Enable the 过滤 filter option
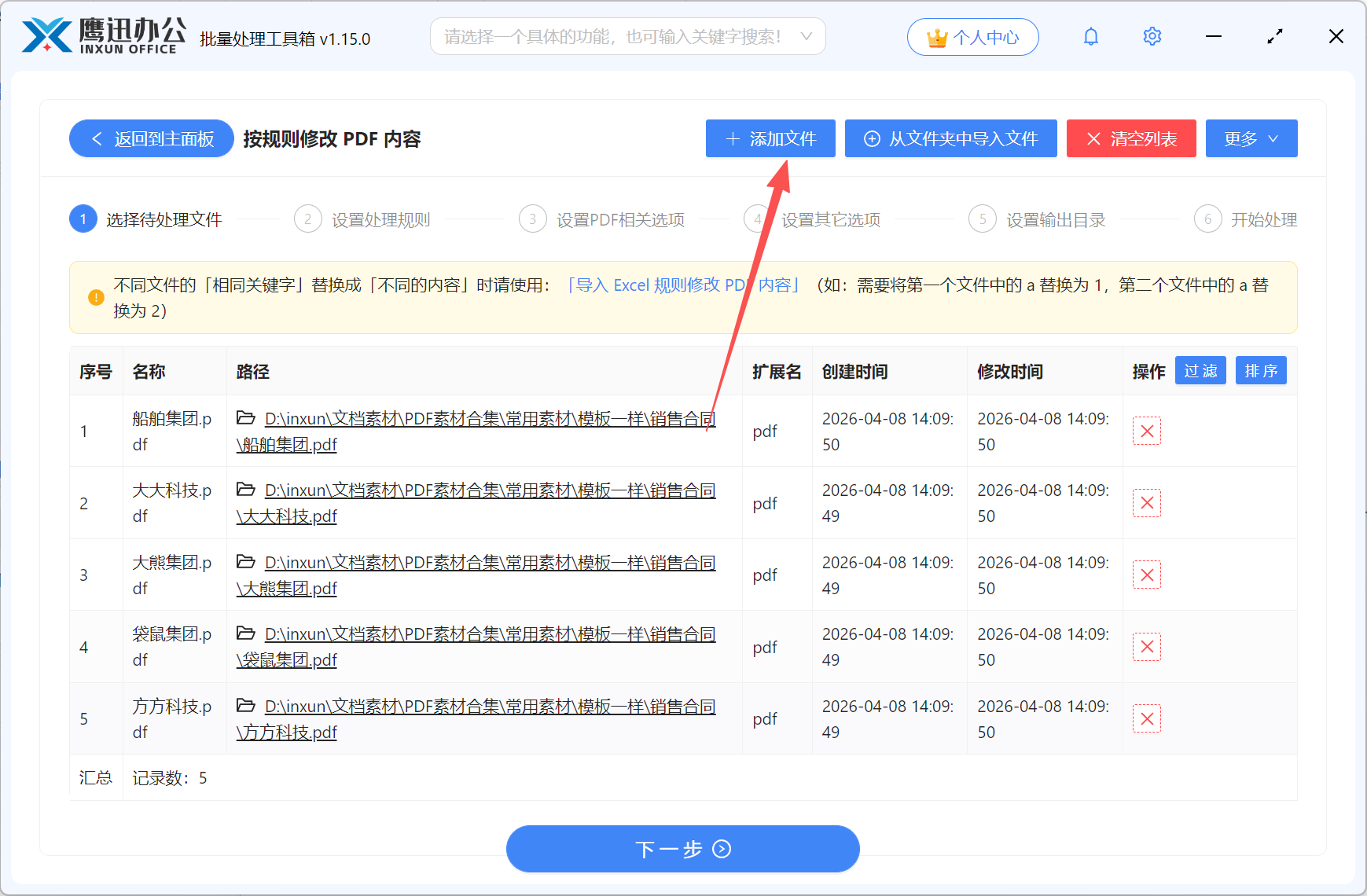This screenshot has width=1367, height=896. tap(1200, 370)
